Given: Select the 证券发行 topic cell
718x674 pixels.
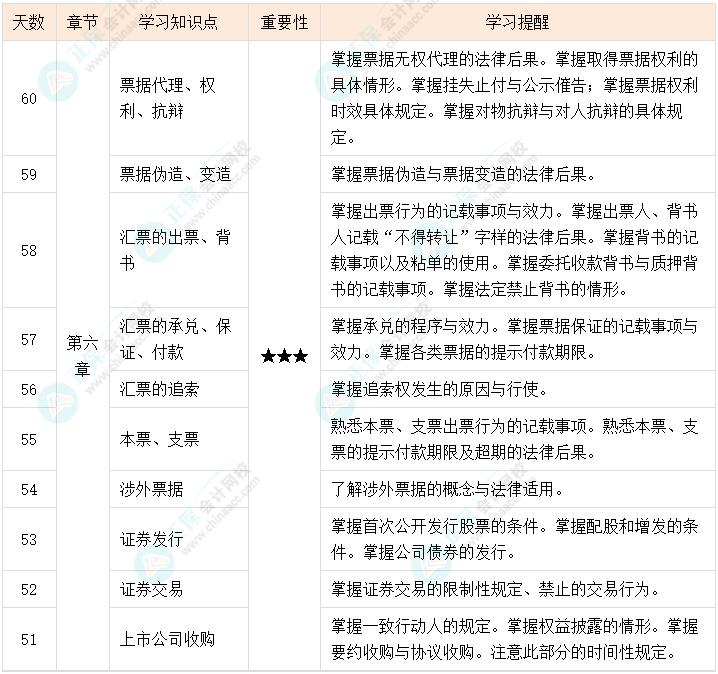Looking at the screenshot, I should click(x=151, y=539).
